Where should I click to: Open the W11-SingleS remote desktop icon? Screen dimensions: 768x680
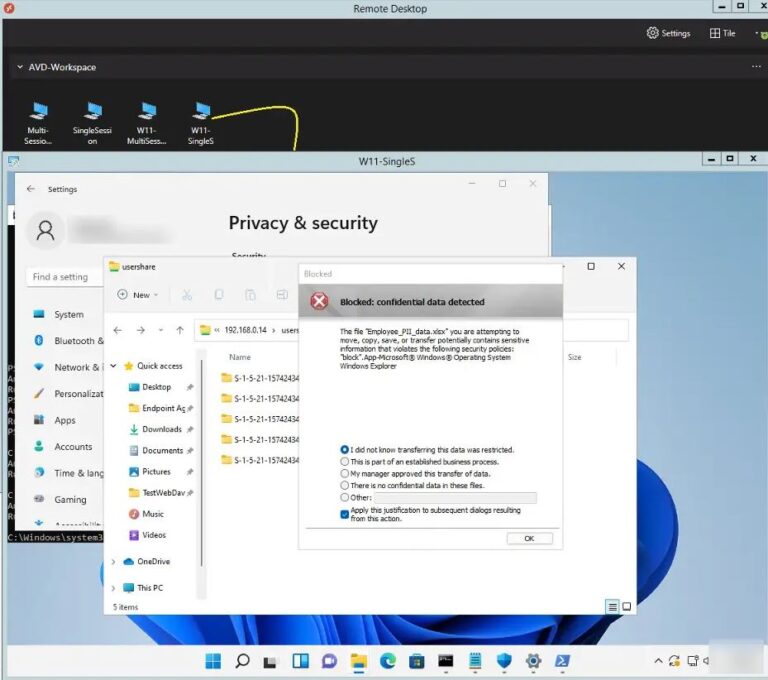click(x=201, y=123)
